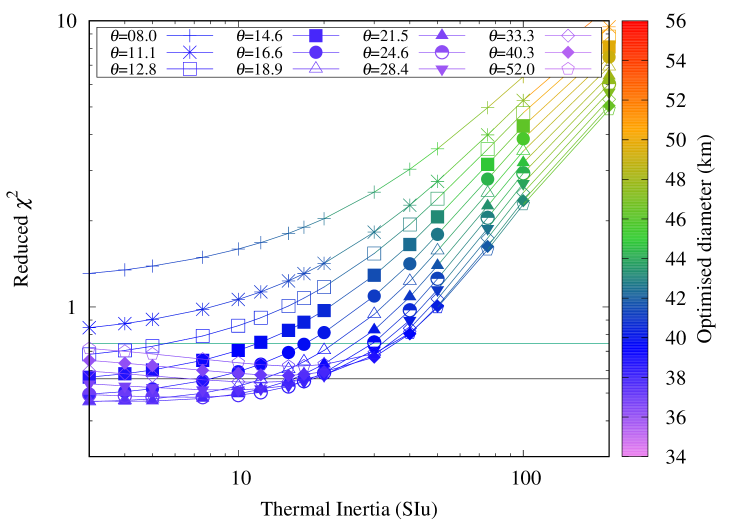Click the colorbar tick label 36
The height and width of the screenshot is (523, 747).
[676, 417]
